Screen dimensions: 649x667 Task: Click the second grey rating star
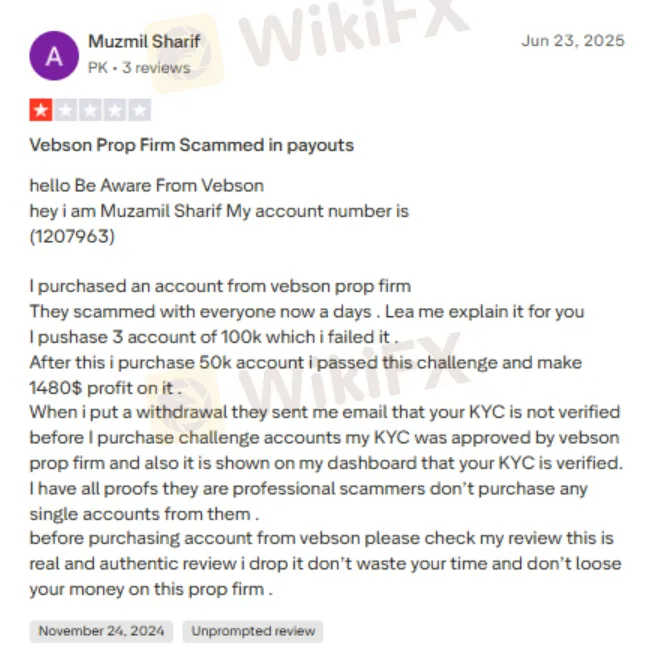65,110
